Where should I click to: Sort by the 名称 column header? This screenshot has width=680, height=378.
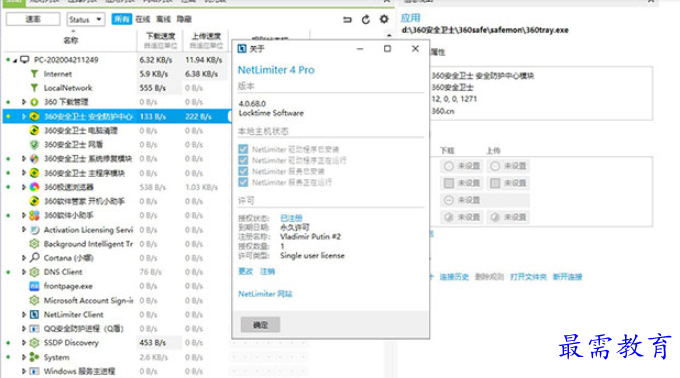coord(71,40)
